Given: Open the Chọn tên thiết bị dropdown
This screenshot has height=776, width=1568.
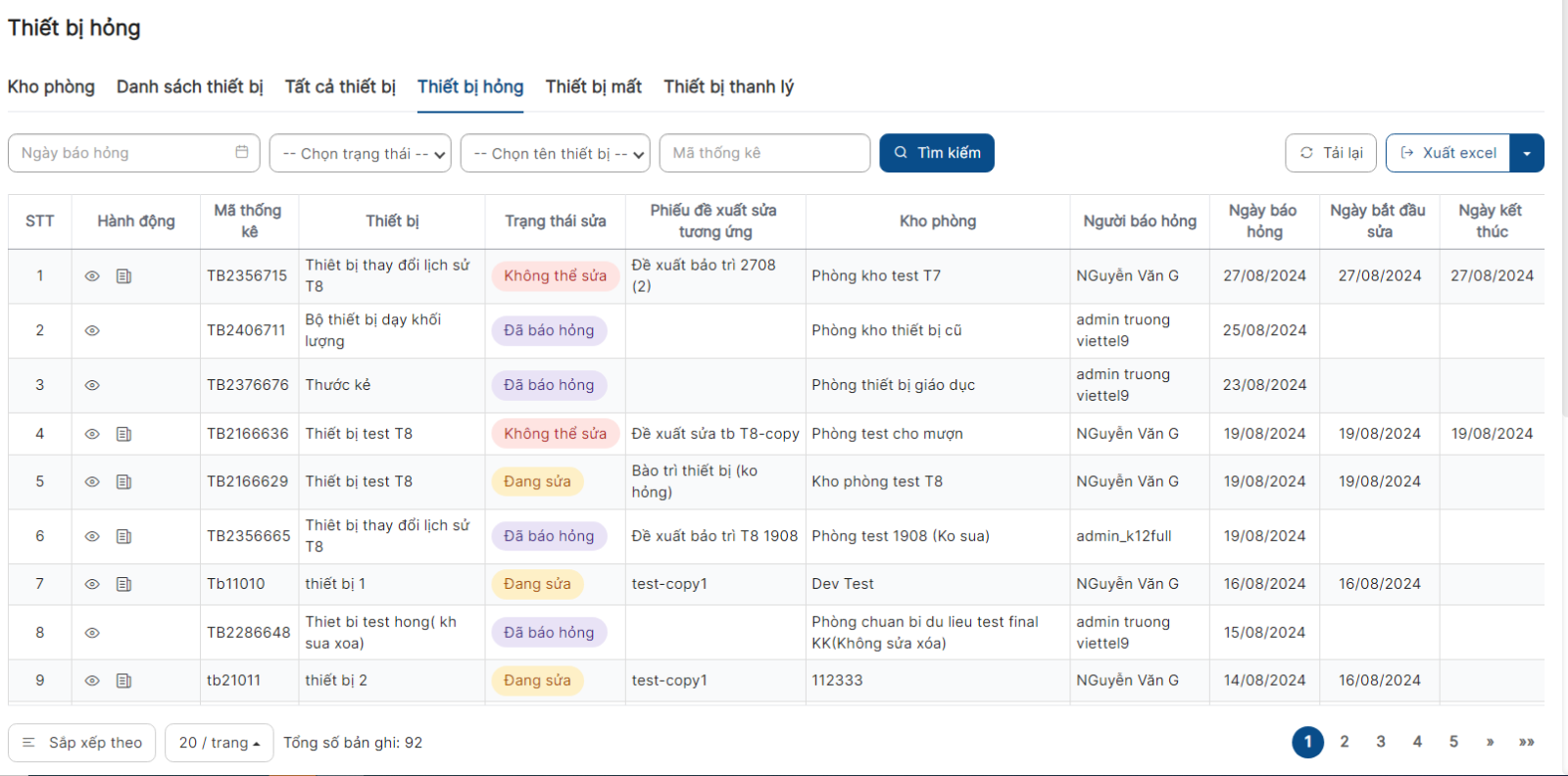Looking at the screenshot, I should point(555,154).
